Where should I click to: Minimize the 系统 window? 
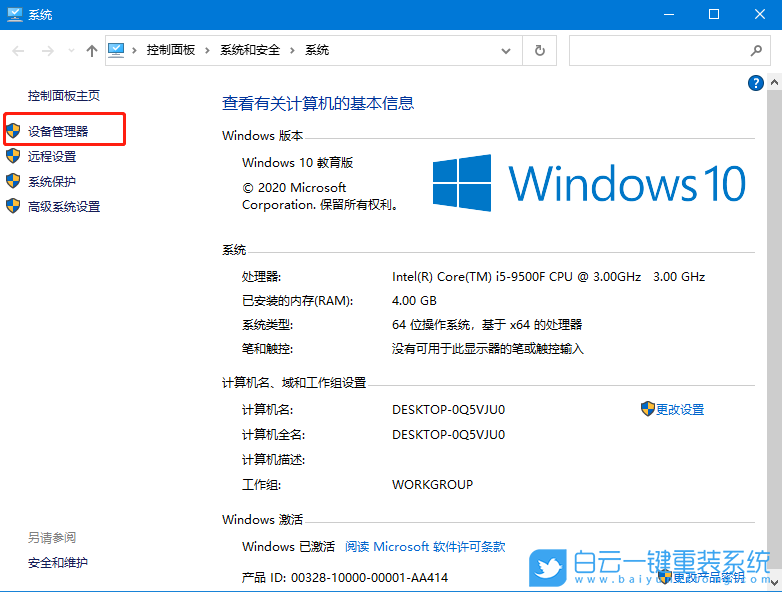pos(669,14)
